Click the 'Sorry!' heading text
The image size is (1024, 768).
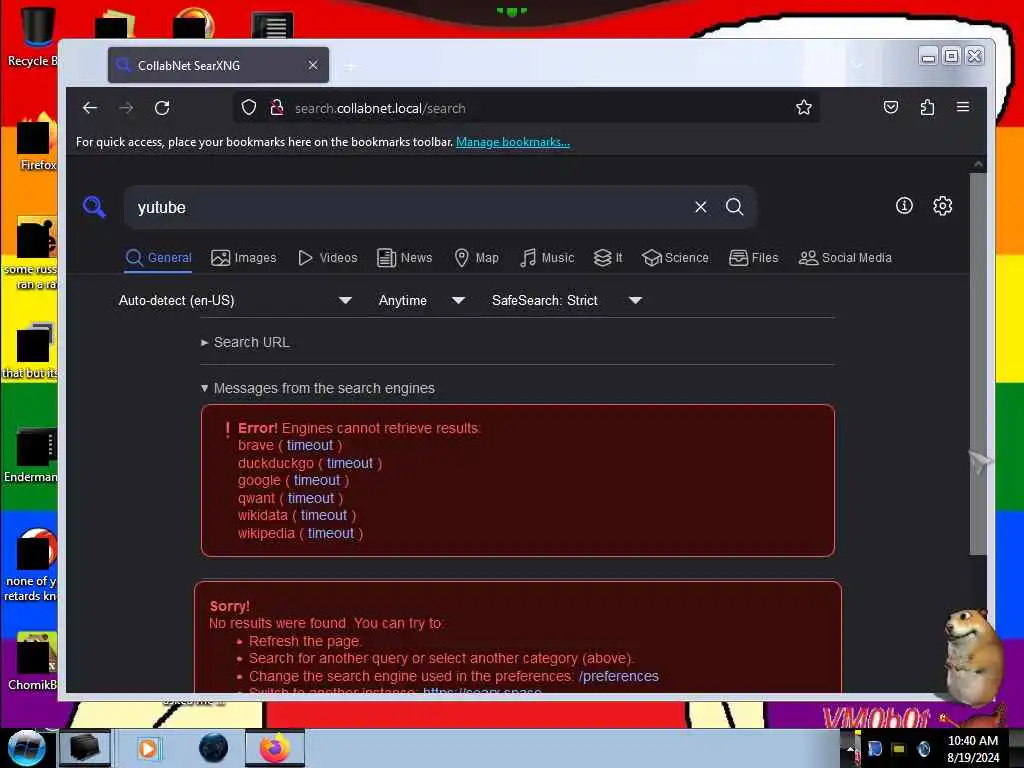tap(229, 606)
